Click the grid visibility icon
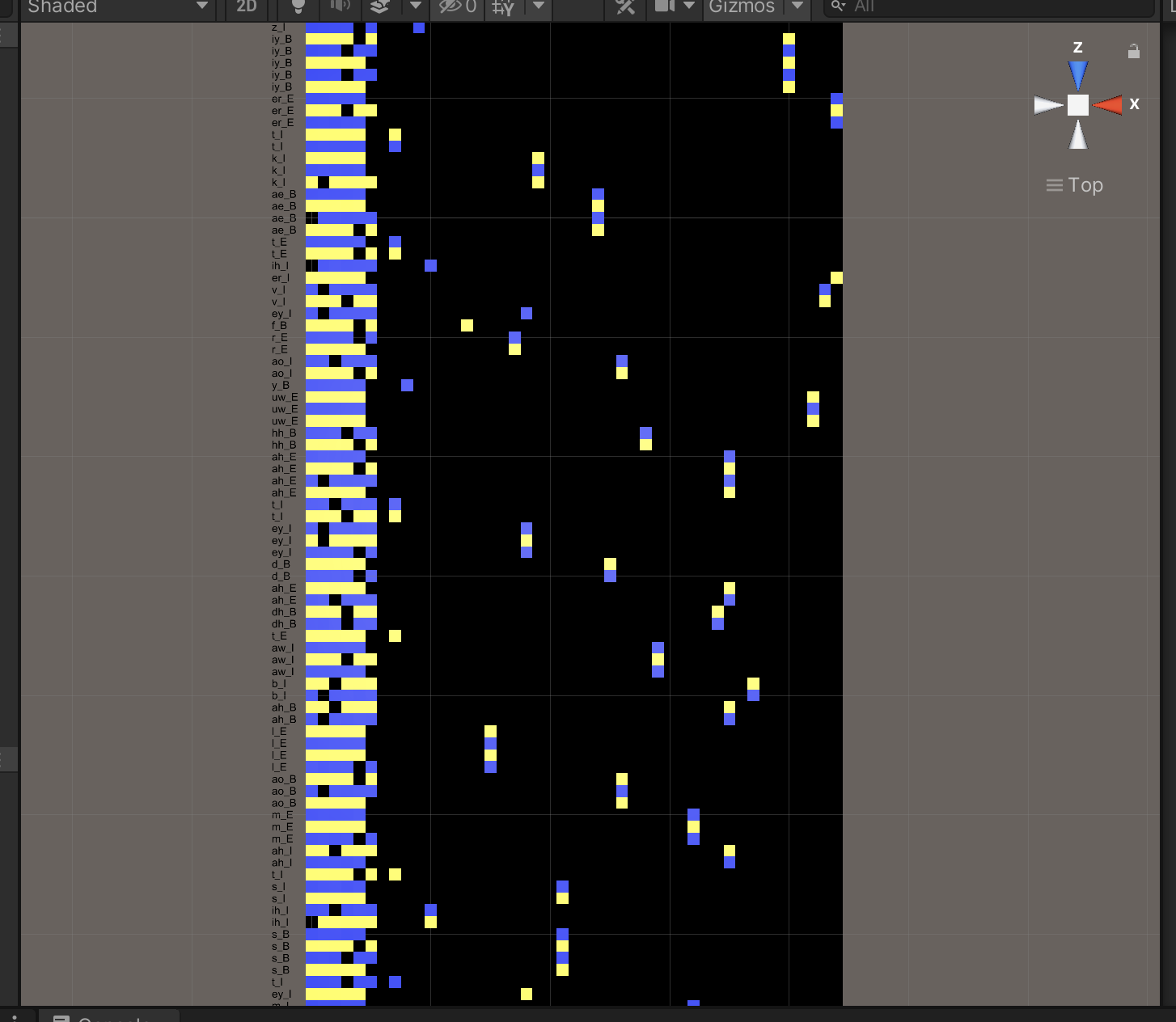The height and width of the screenshot is (1022, 1176). (503, 7)
